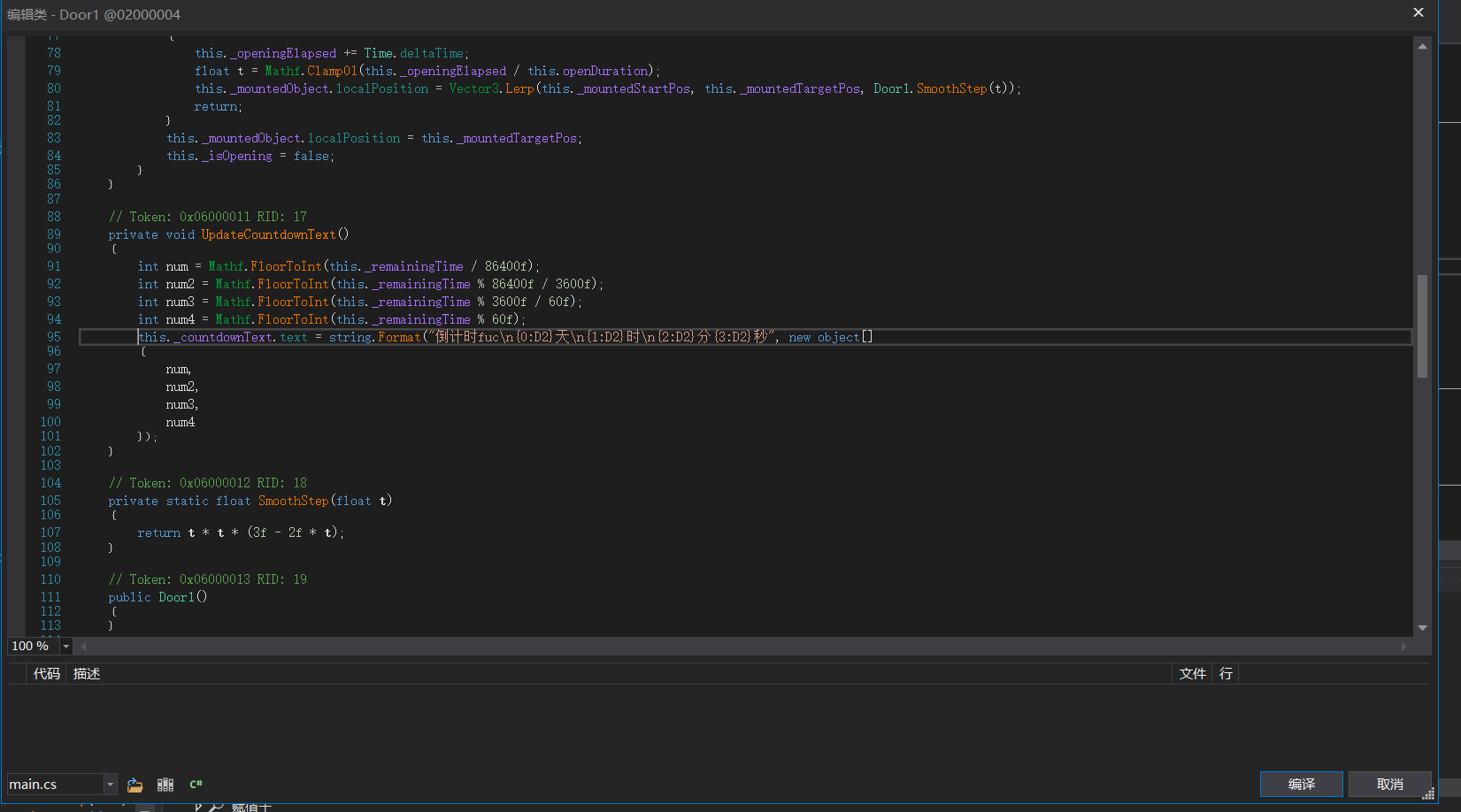Open the 100 % zoom level dropdown
Viewport: 1461px width, 812px height.
click(x=65, y=647)
